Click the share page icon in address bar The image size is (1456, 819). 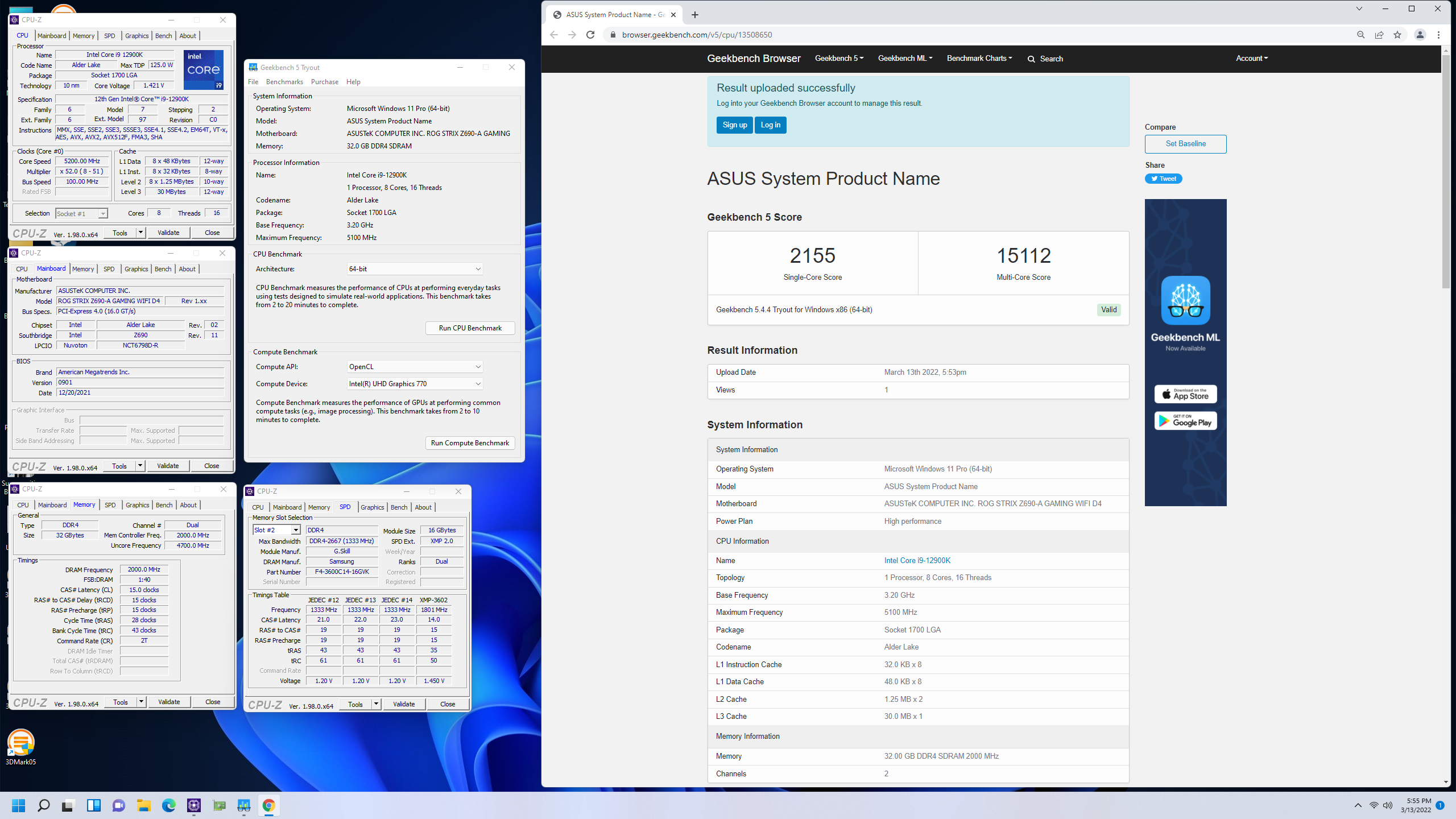[x=1379, y=35]
